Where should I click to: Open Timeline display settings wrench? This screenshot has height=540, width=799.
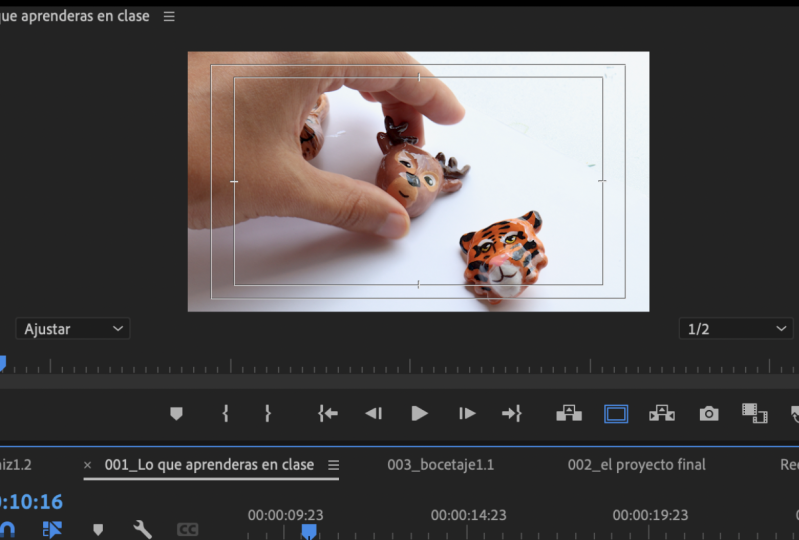(x=143, y=529)
